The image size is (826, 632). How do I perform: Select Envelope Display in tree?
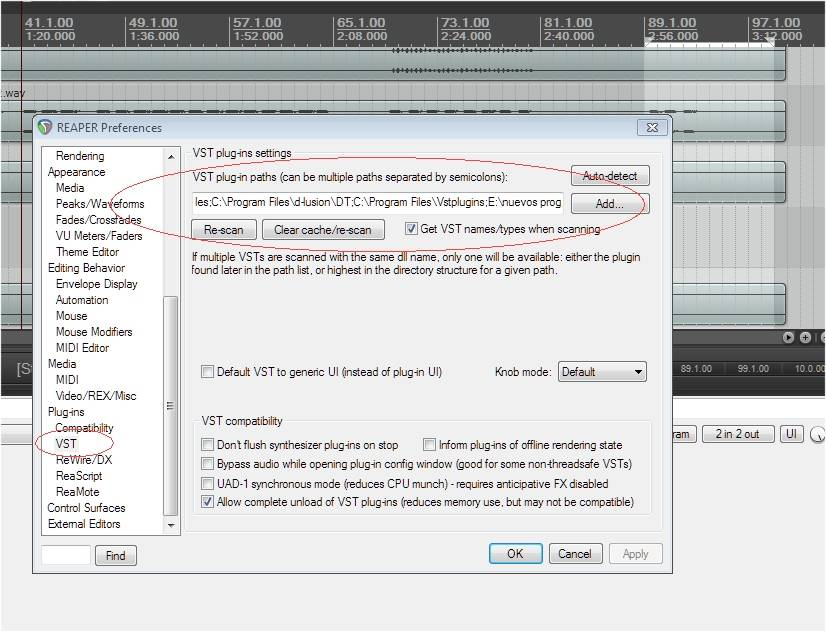click(x=96, y=284)
